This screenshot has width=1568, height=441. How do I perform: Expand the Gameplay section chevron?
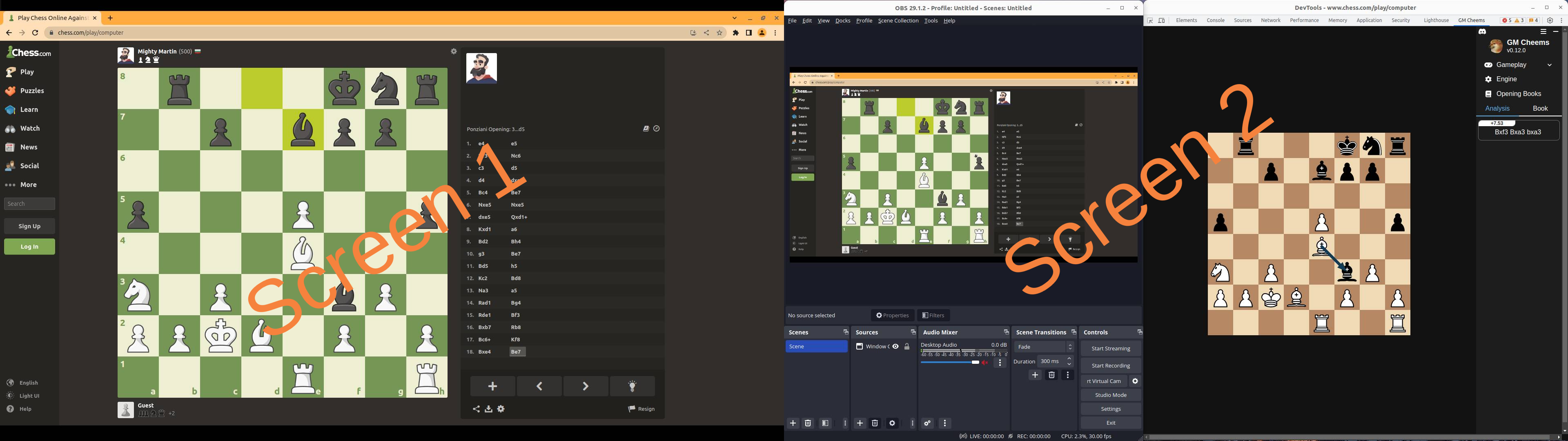(x=1550, y=65)
